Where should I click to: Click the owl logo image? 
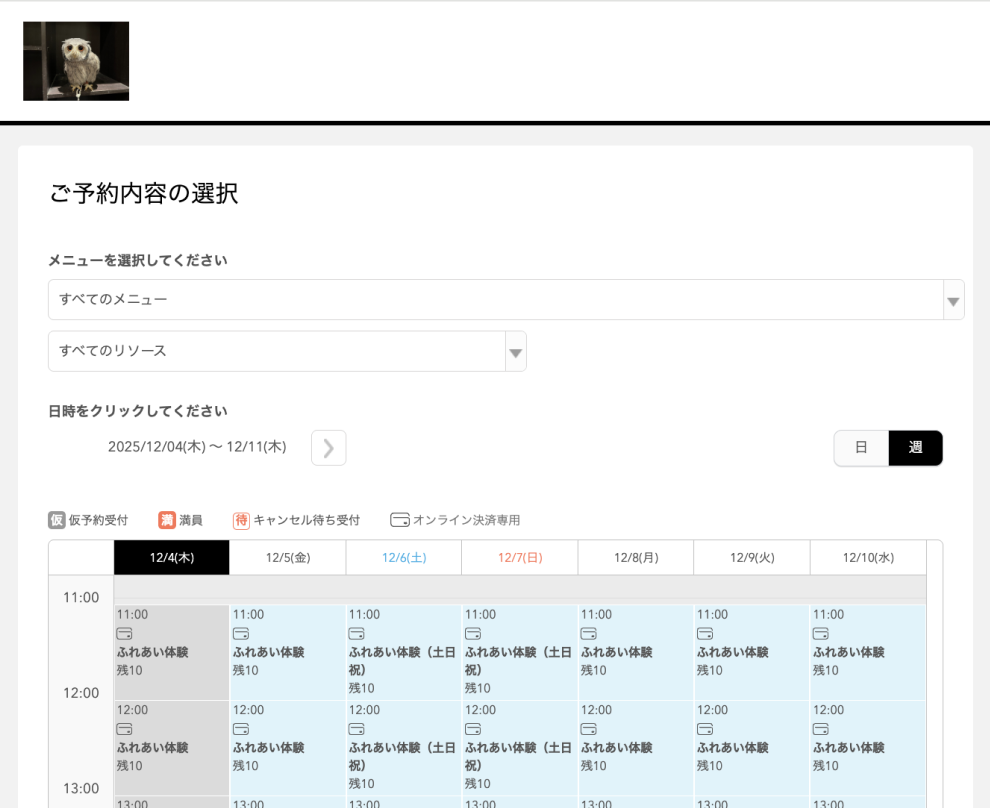[76, 61]
